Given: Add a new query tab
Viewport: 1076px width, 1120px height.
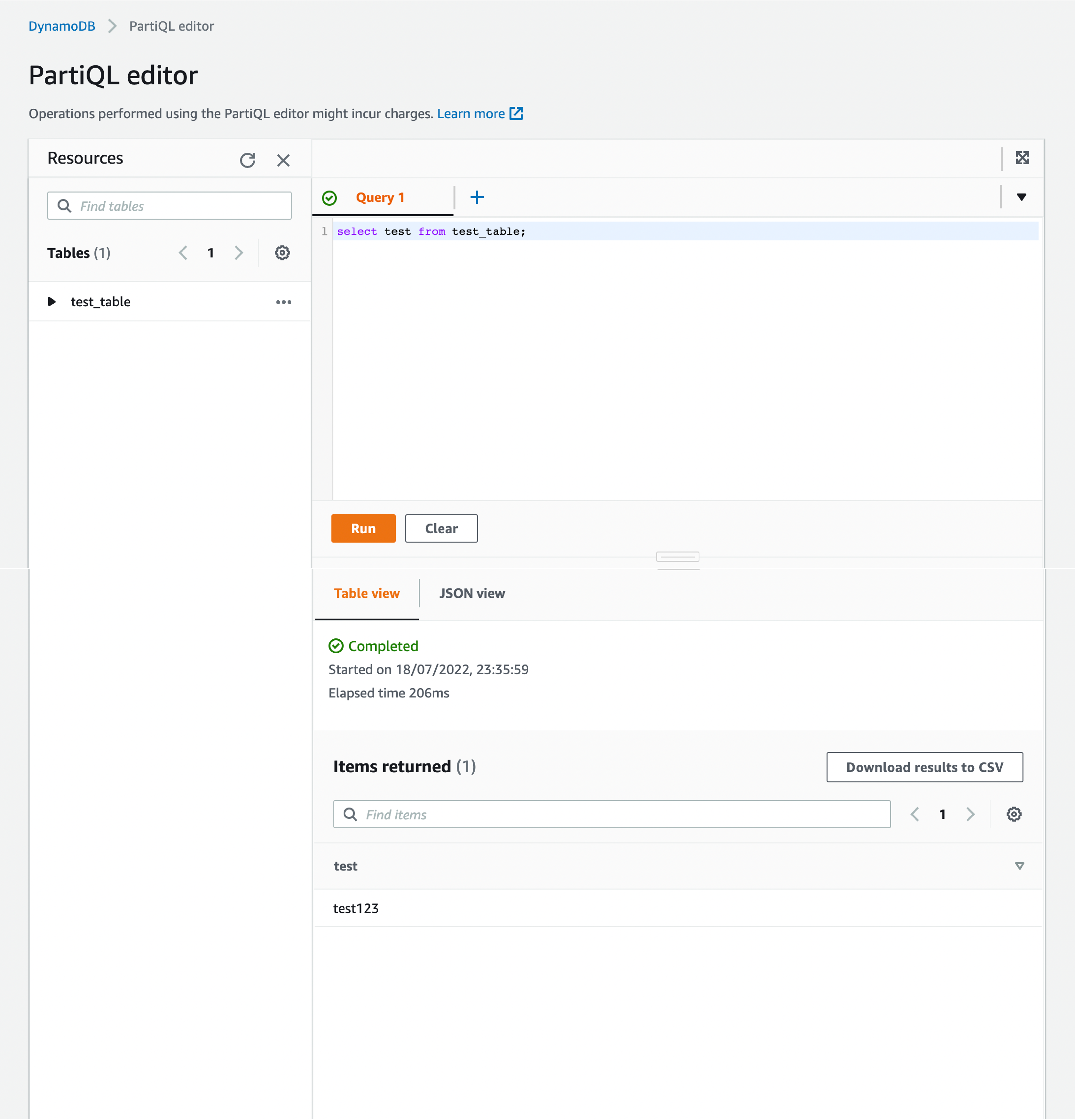Looking at the screenshot, I should click(x=477, y=197).
